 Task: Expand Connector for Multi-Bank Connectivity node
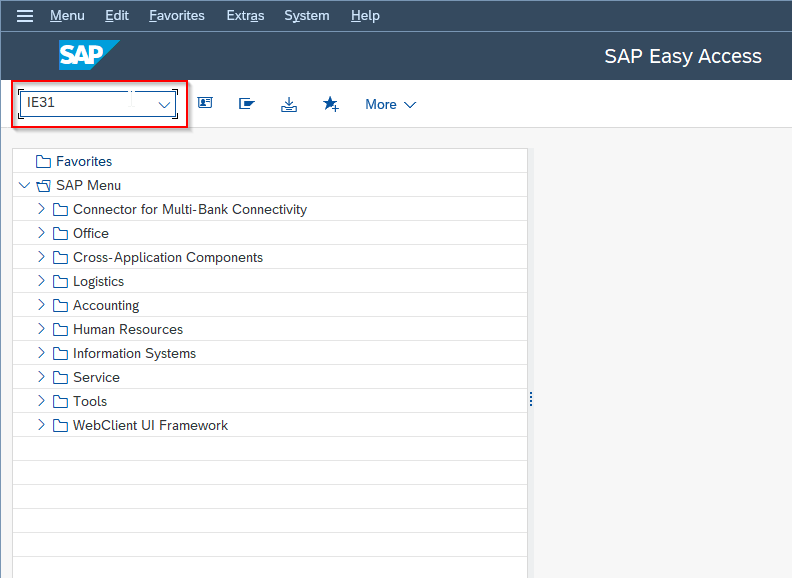[41, 209]
